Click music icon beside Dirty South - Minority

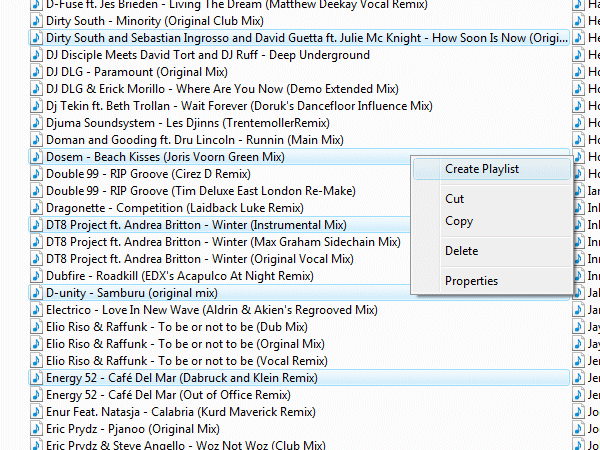tap(36, 21)
